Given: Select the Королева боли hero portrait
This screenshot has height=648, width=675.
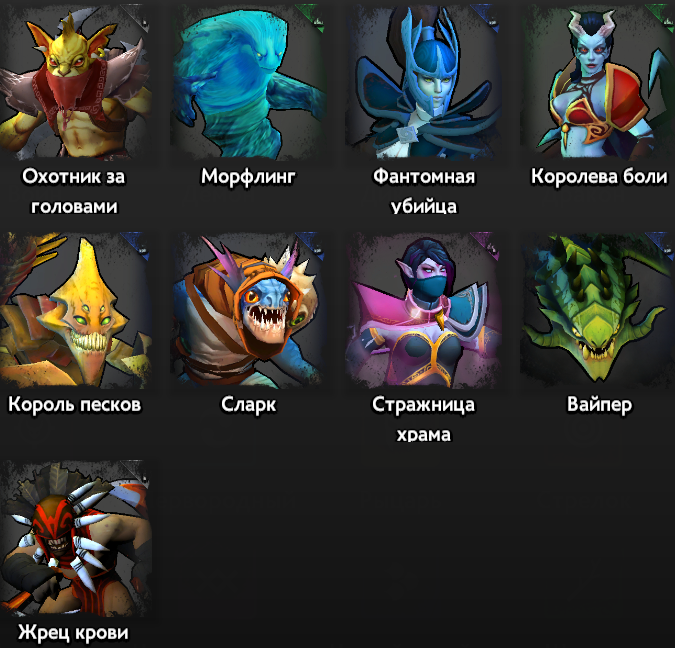Looking at the screenshot, I should pyautogui.click(x=598, y=81).
